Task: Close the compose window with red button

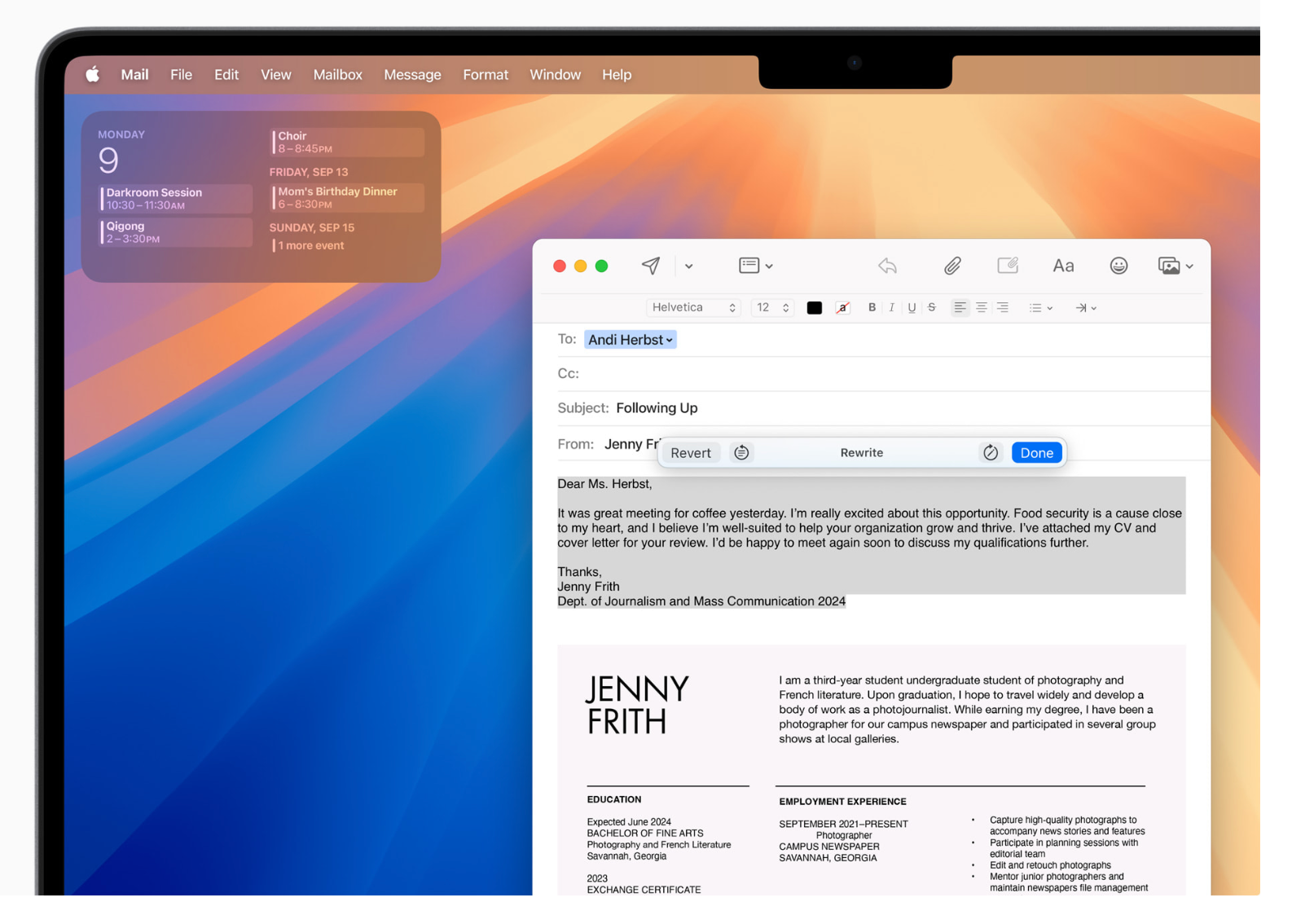Action: [x=560, y=266]
